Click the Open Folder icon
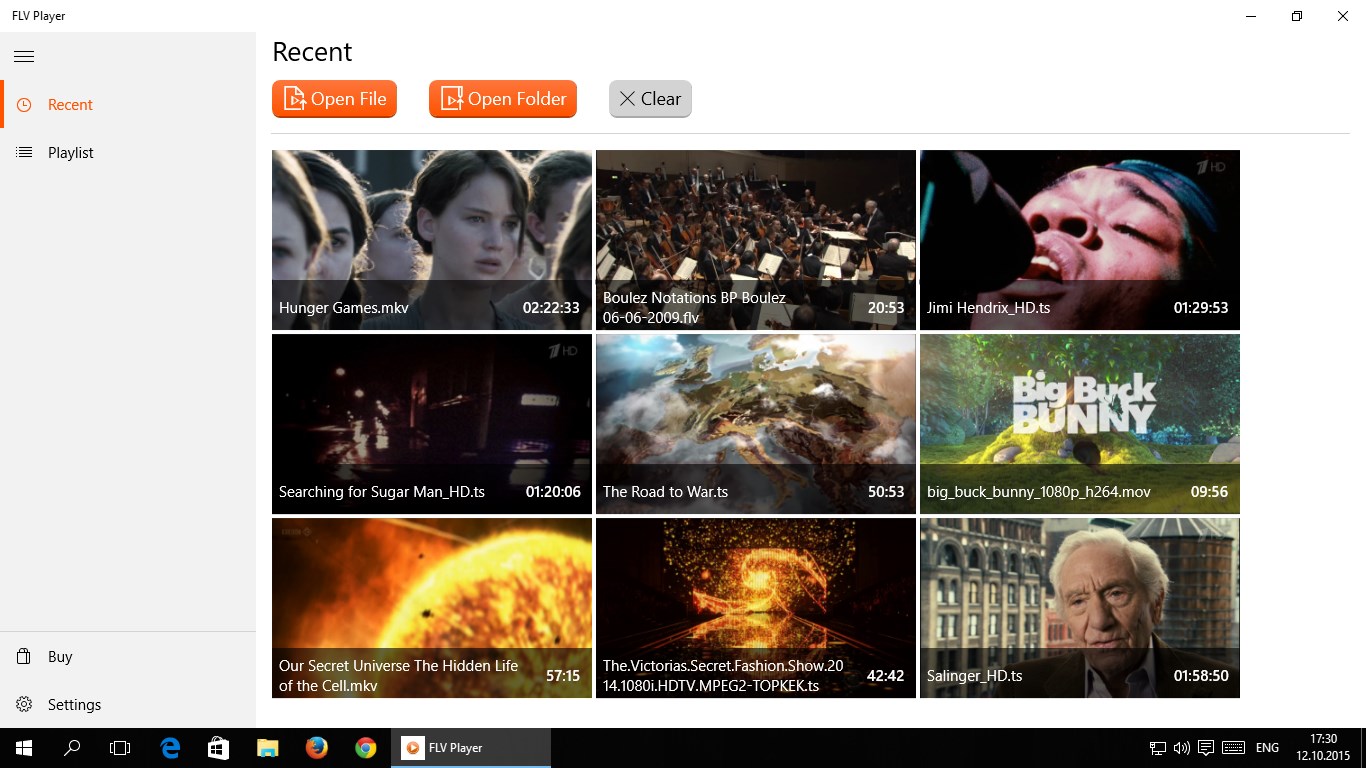 pos(452,98)
